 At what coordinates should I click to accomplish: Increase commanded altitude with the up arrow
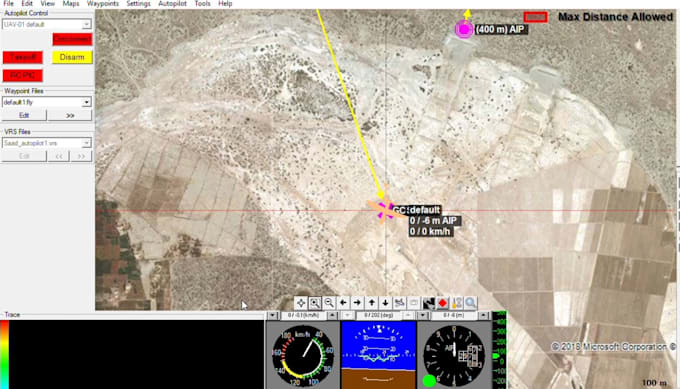[x=483, y=315]
